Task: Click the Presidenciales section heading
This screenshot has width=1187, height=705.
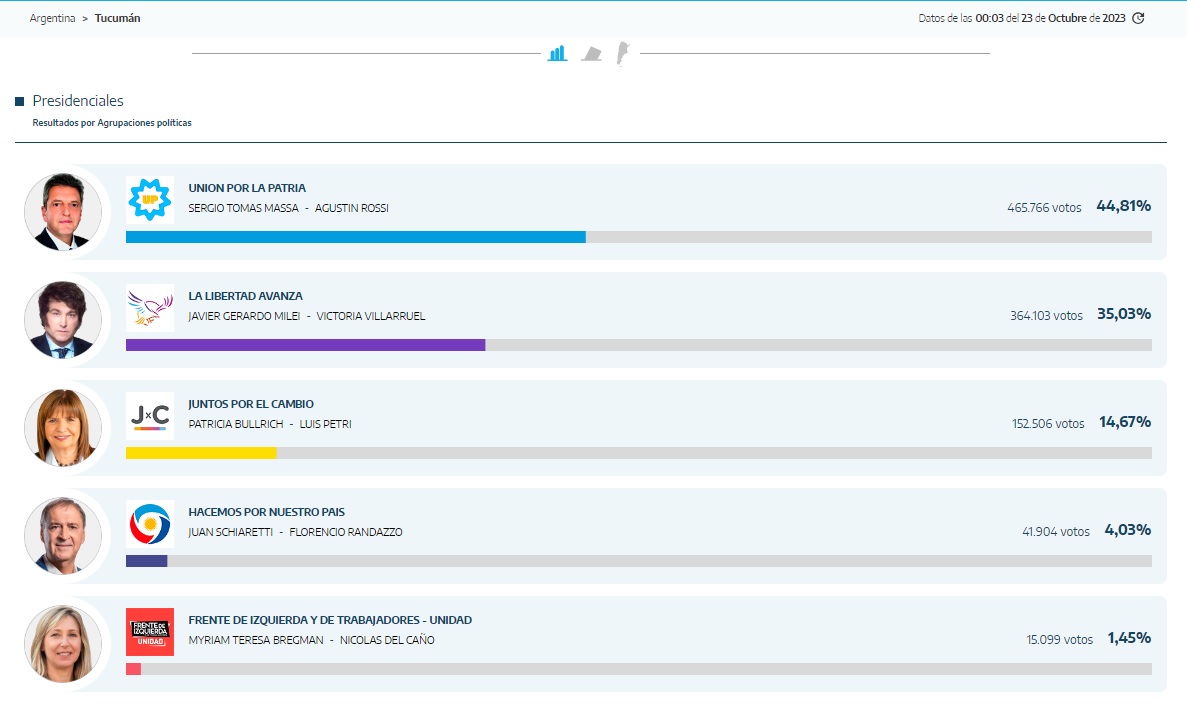Action: (78, 101)
